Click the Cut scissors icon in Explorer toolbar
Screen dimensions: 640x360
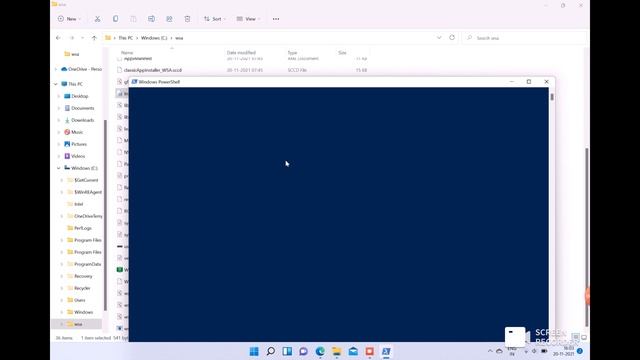[x=97, y=19]
